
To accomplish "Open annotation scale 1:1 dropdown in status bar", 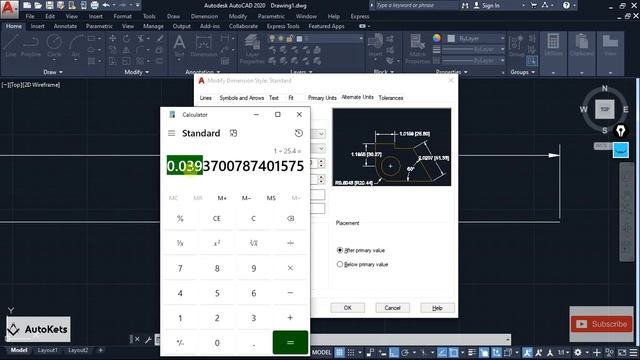I will tap(563, 352).
